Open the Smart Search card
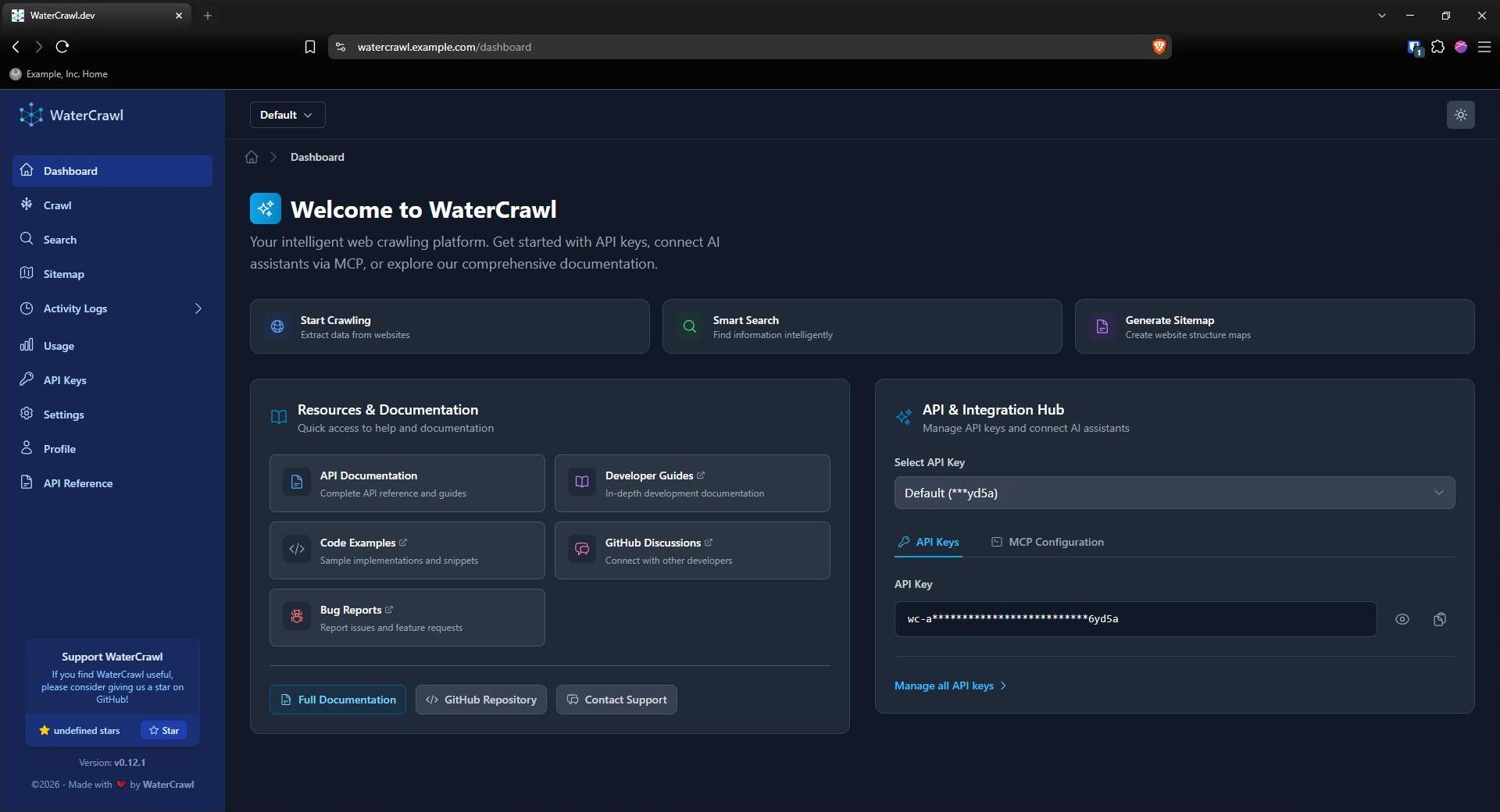1500x812 pixels. (x=862, y=326)
